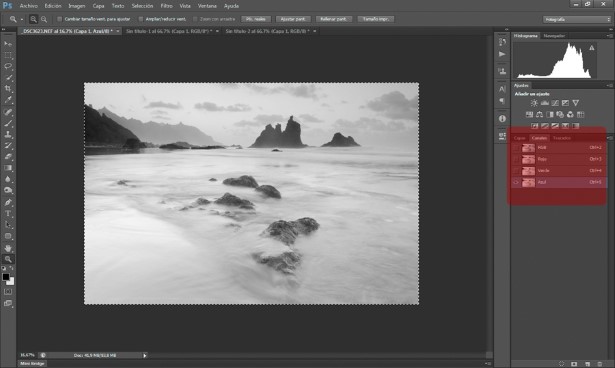Screen dimensions: 615x368
Task: Add Color Balance scales adjustment
Action: click(539, 114)
